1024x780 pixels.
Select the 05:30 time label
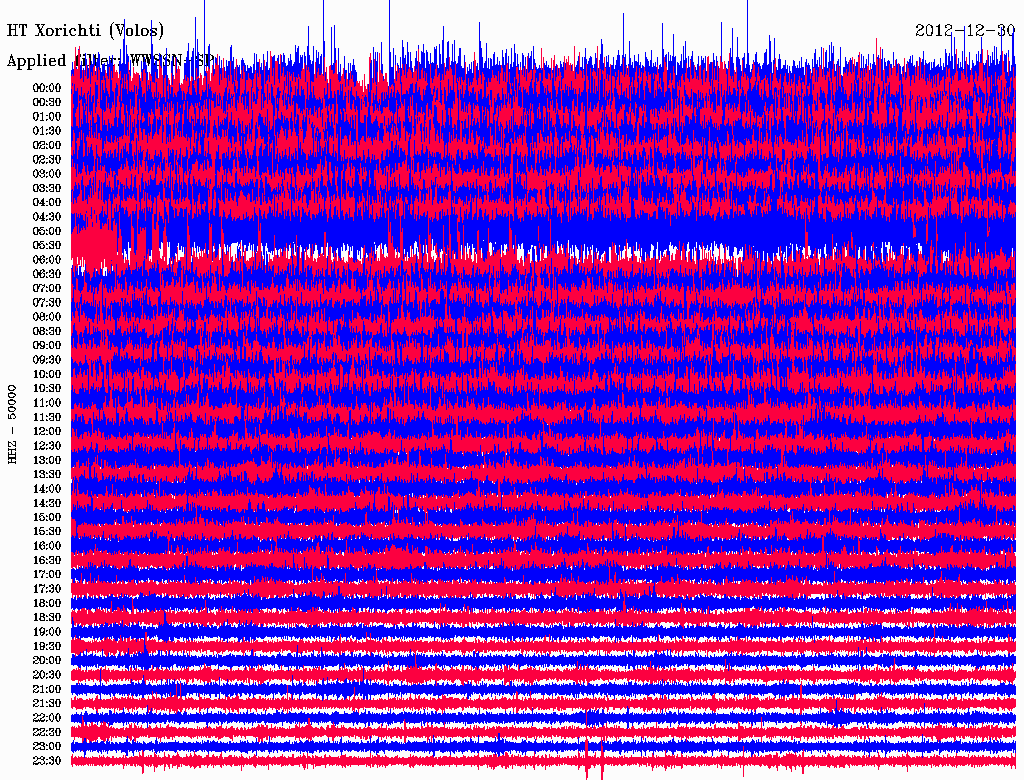tap(47, 246)
